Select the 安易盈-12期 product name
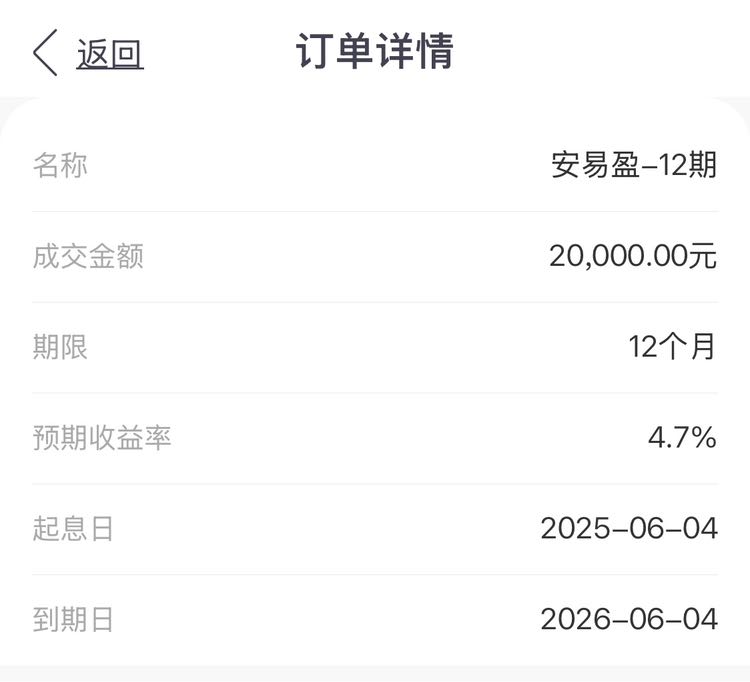This screenshot has width=750, height=682. point(634,165)
